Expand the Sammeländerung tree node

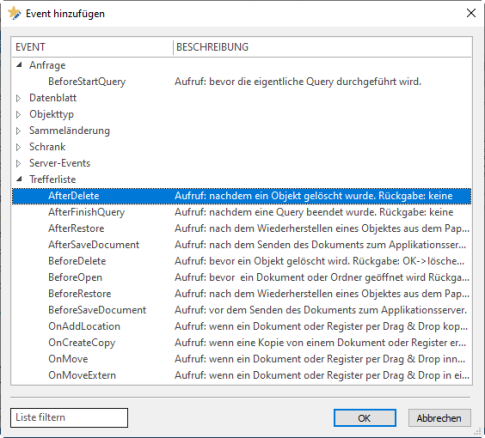click(x=19, y=131)
